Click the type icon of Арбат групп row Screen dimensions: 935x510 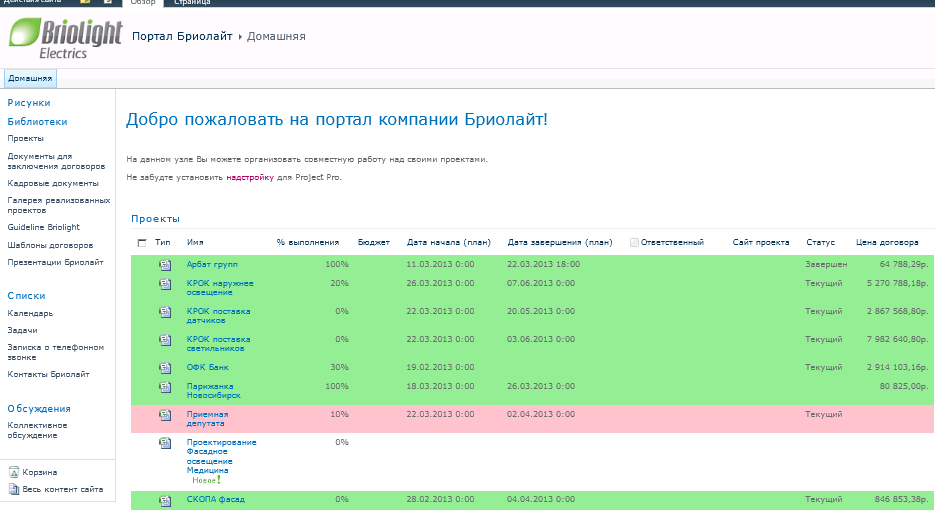pos(165,265)
